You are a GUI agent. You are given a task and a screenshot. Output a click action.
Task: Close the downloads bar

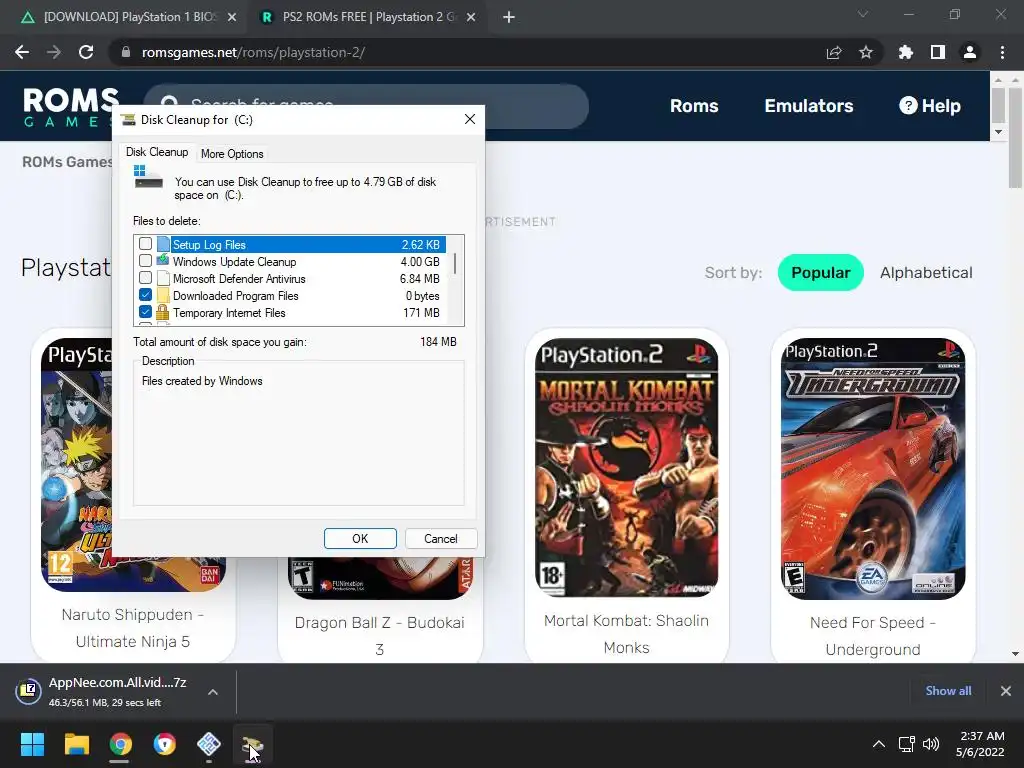pos(1006,691)
